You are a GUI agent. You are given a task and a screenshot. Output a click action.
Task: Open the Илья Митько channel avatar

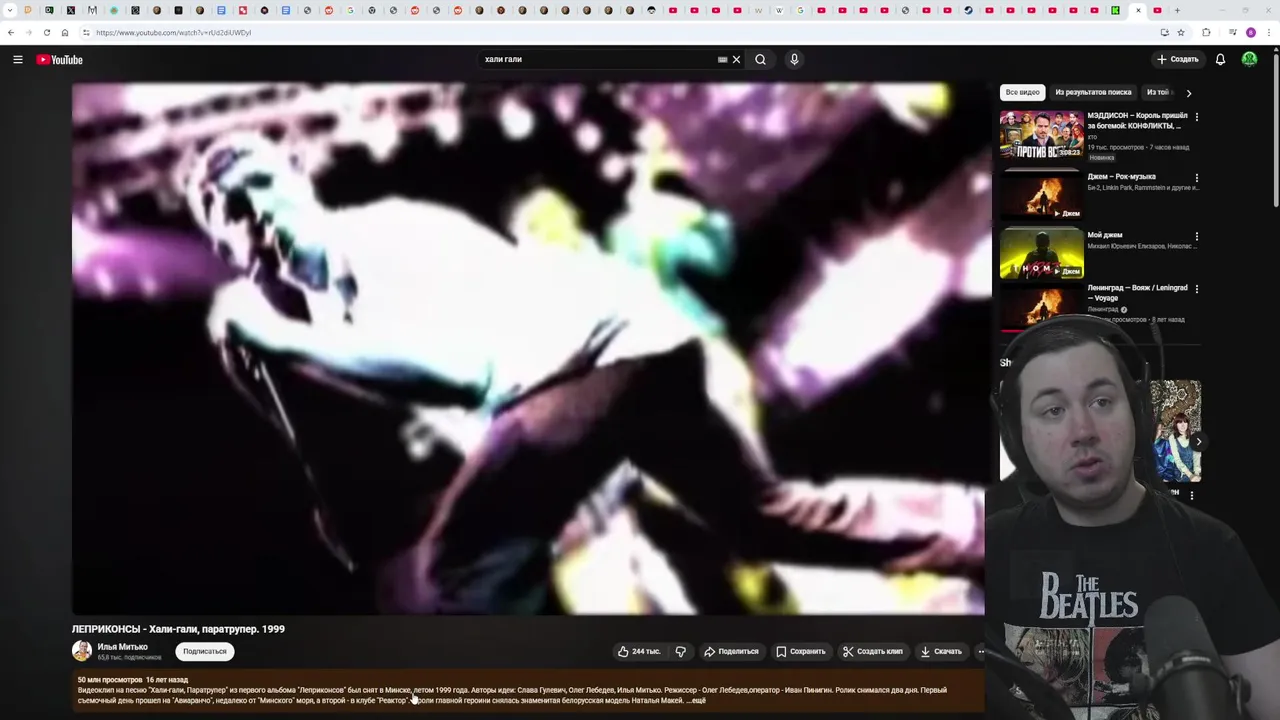tap(82, 651)
